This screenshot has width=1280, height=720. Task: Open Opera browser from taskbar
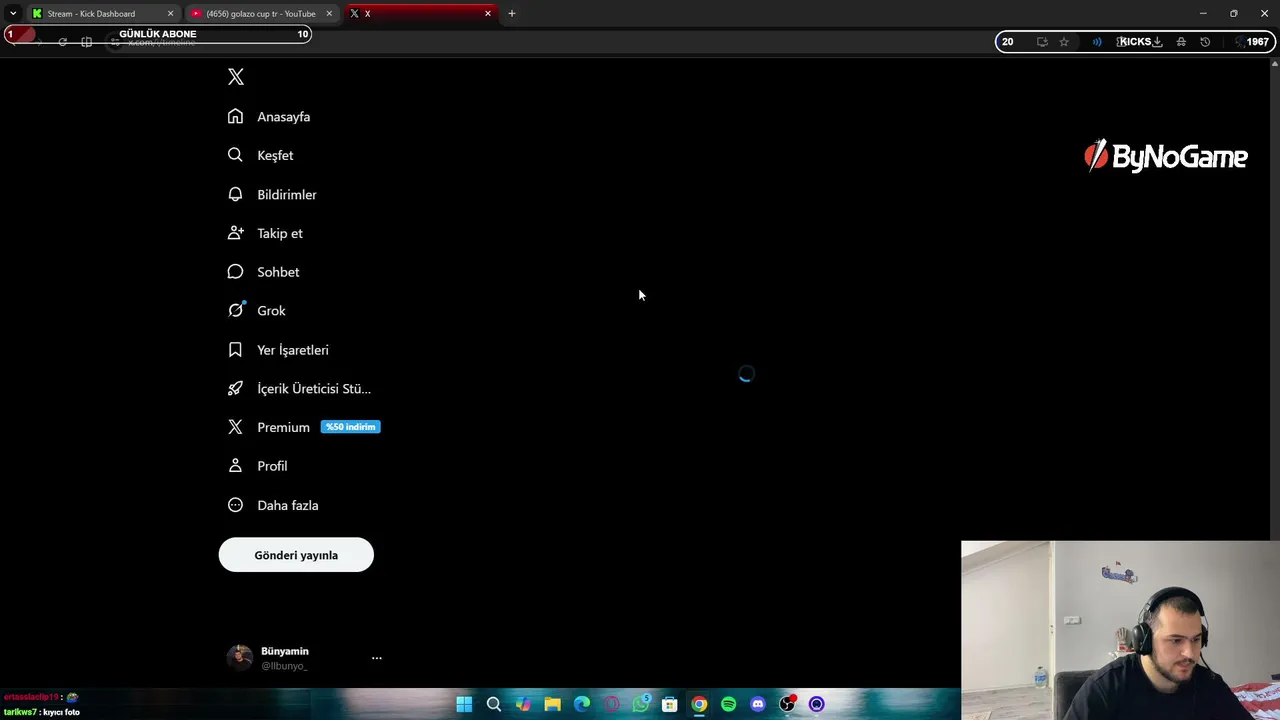611,704
